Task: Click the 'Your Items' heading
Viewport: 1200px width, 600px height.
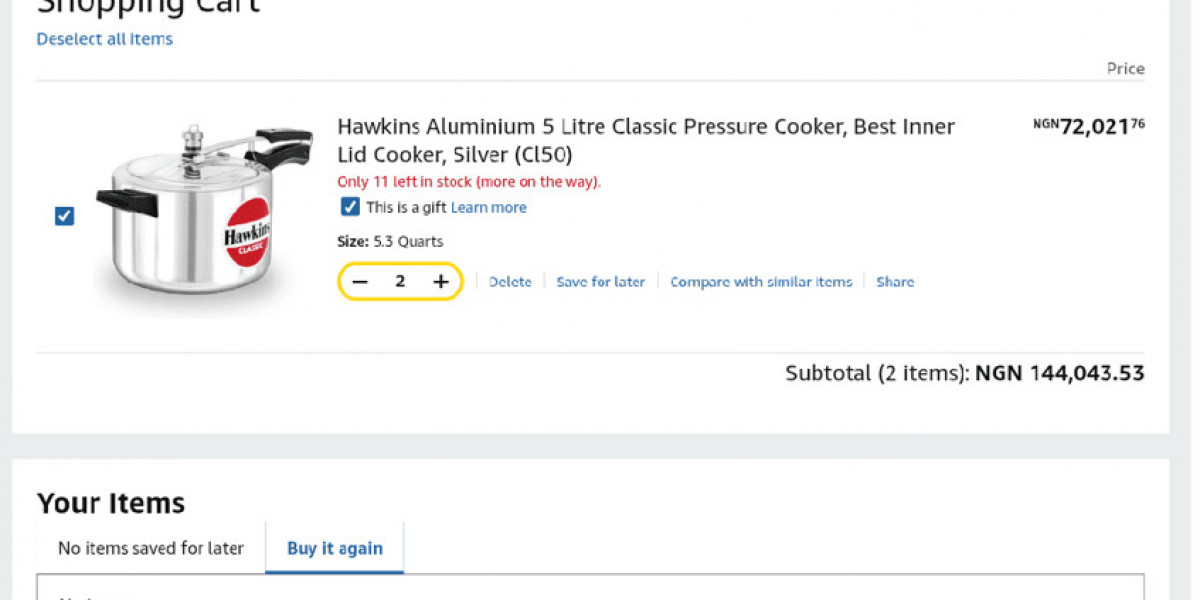Action: click(x=111, y=502)
